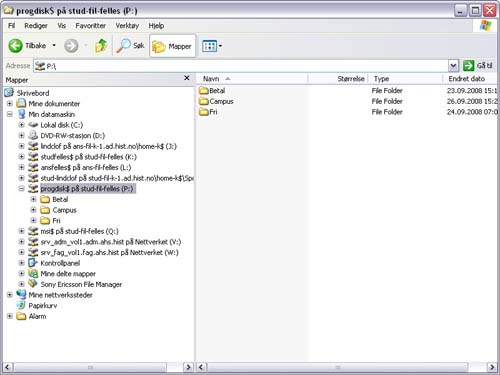Open the Fil menu

pyautogui.click(x=11, y=26)
